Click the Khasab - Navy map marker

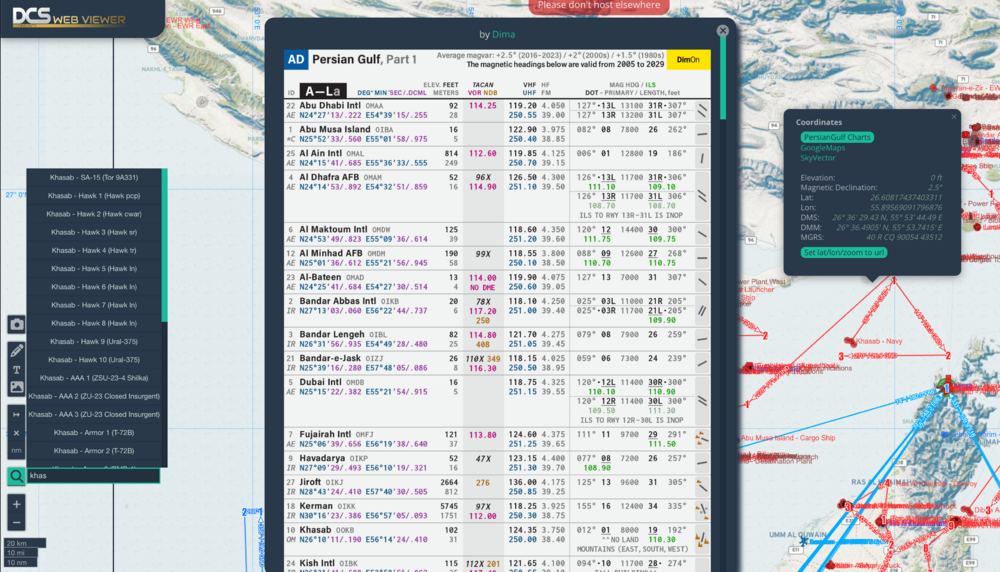[x=850, y=342]
